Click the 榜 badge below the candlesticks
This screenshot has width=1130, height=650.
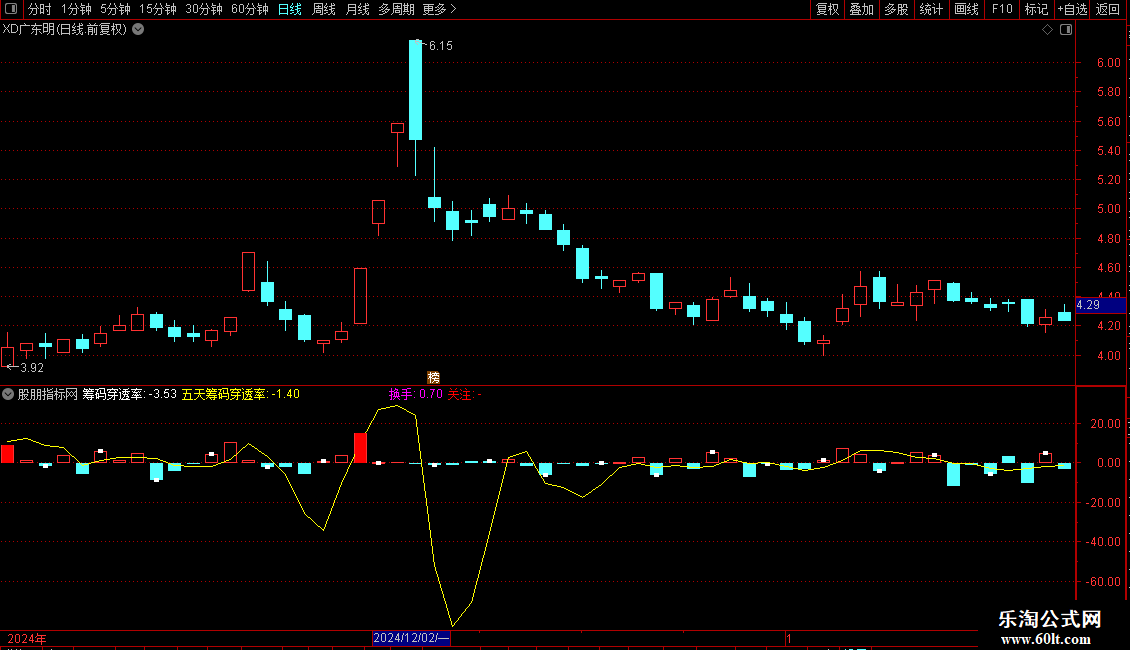[x=433, y=378]
